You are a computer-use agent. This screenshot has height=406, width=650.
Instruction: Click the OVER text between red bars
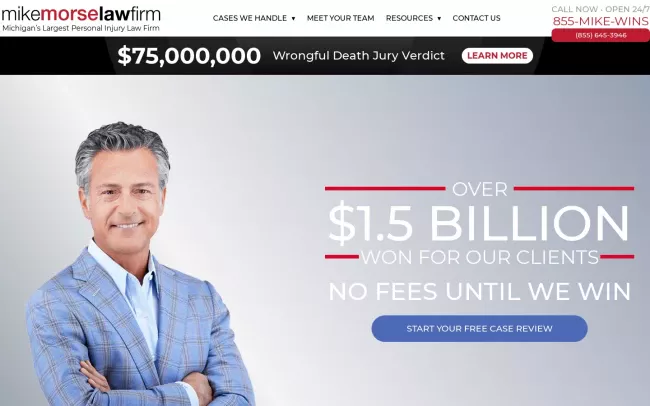pos(480,190)
